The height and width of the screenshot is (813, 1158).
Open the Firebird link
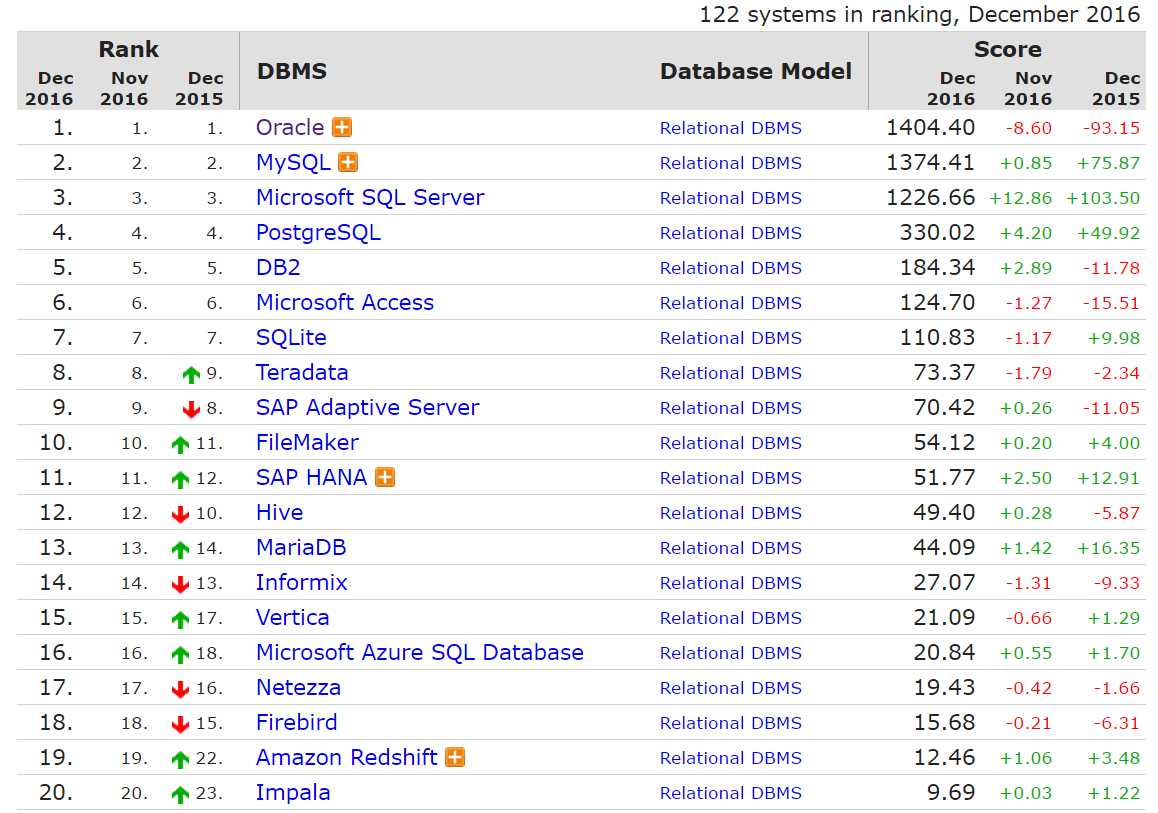coord(296,722)
